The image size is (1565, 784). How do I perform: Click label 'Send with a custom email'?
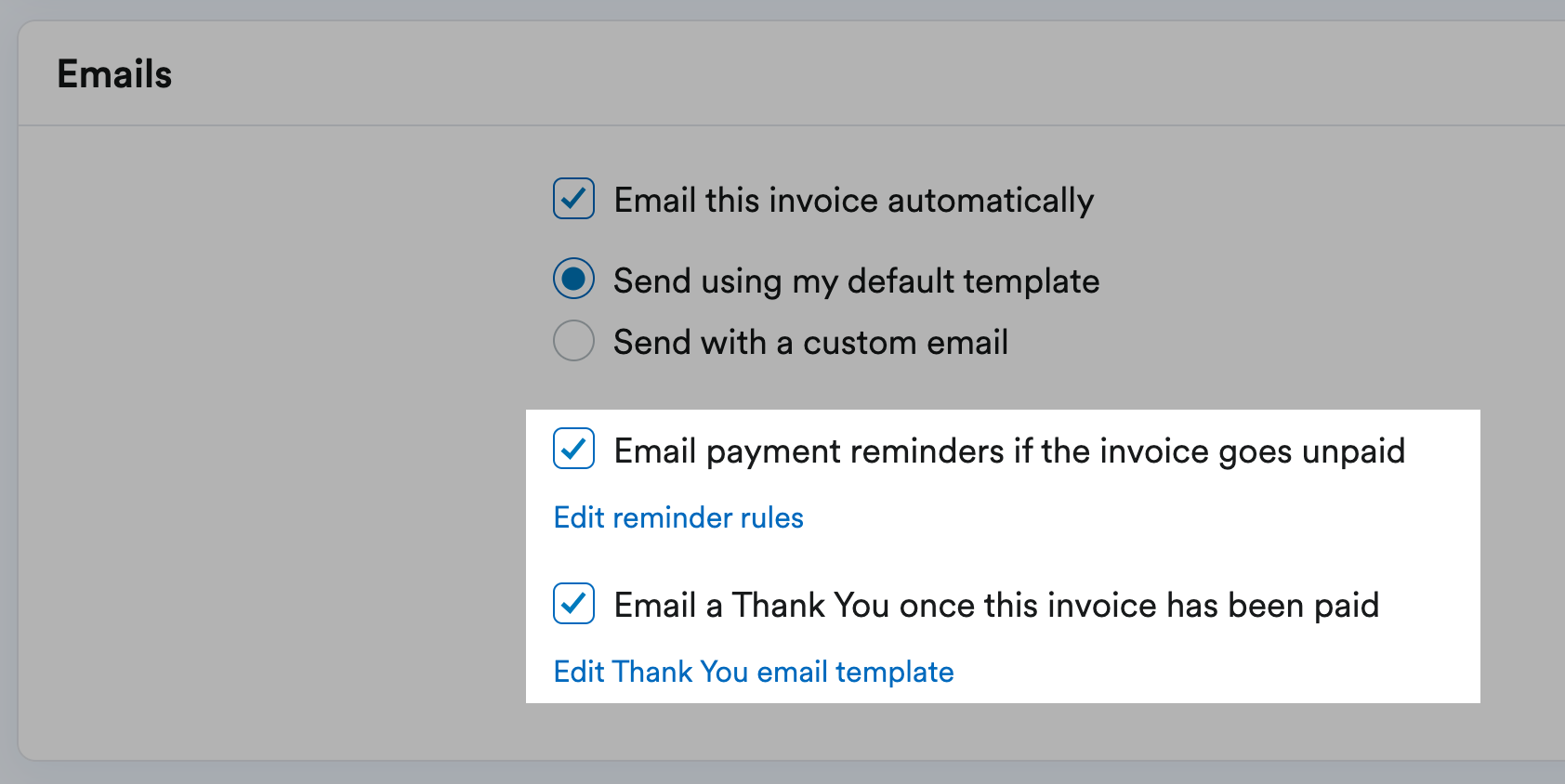[811, 343]
